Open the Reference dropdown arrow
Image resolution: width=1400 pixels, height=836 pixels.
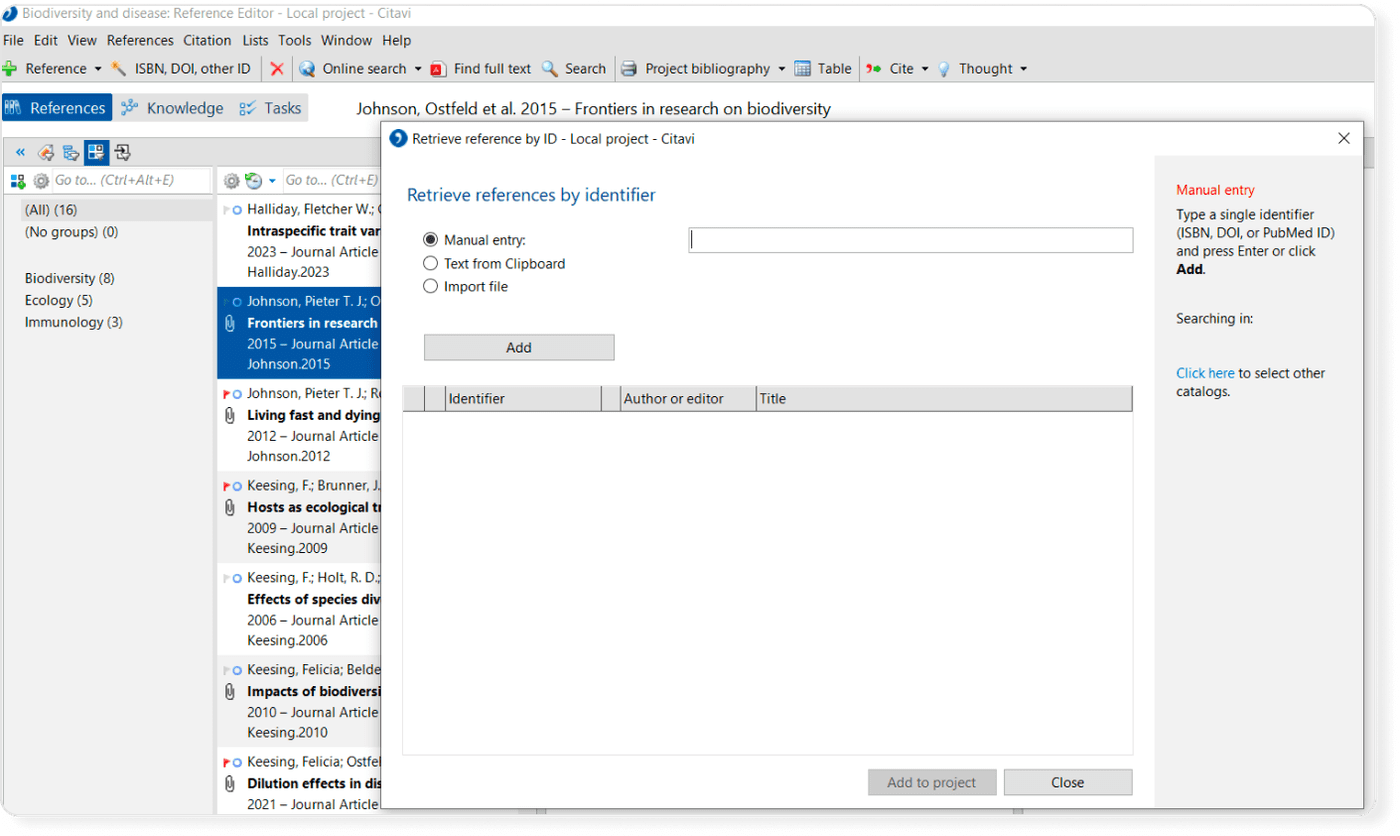point(96,68)
